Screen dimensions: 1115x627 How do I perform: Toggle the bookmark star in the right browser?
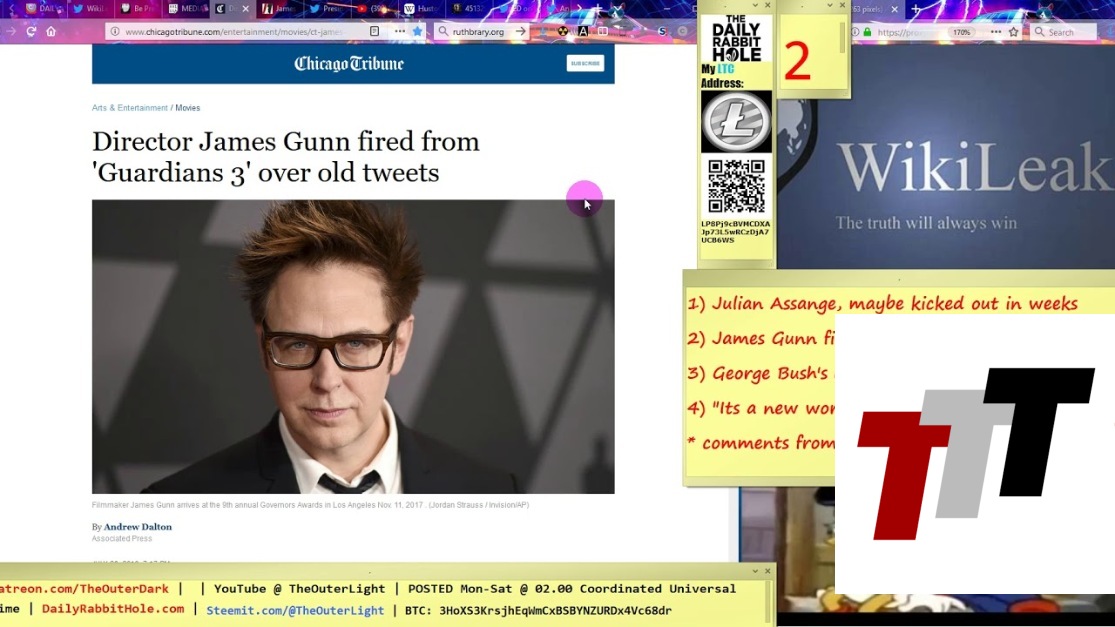pos(1014,32)
